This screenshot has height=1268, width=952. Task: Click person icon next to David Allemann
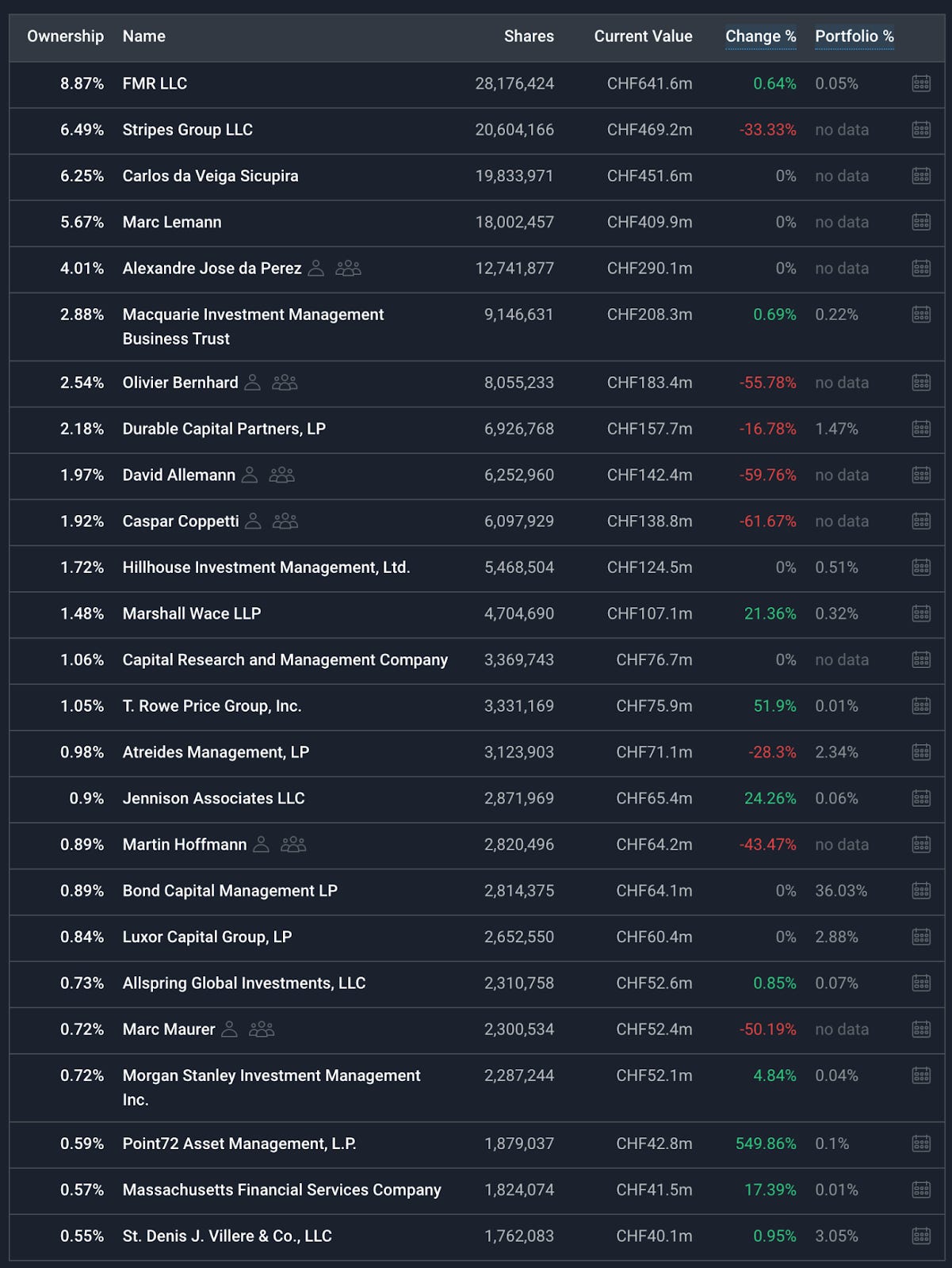coord(249,475)
